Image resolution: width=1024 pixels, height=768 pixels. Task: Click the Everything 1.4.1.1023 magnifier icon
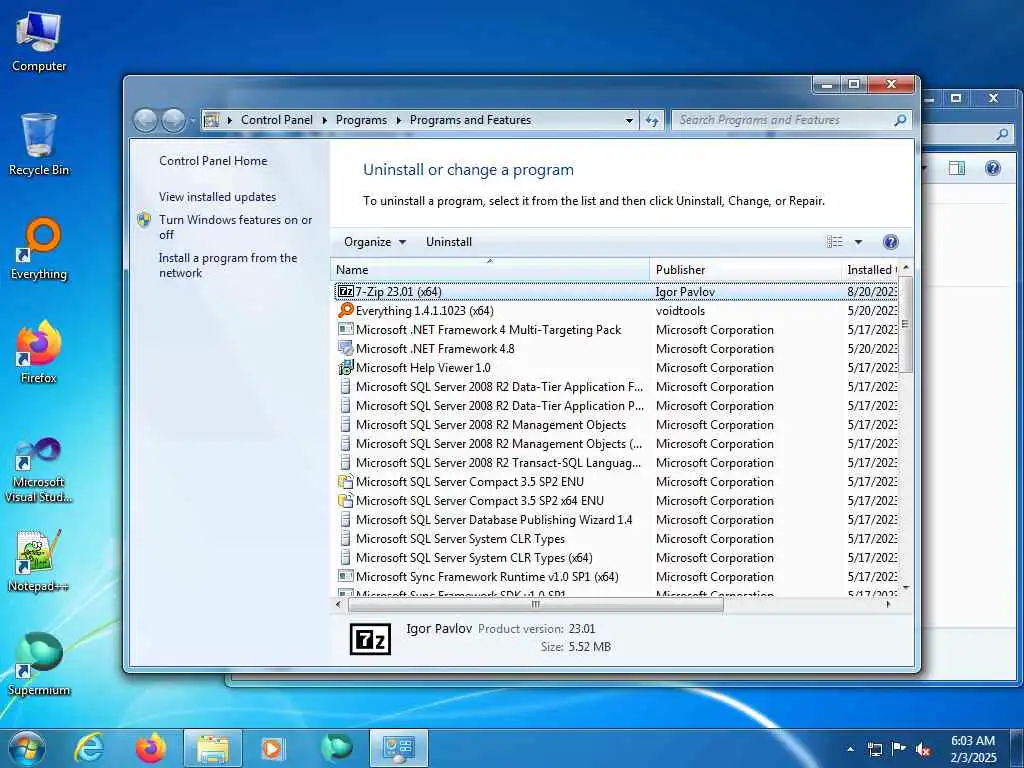346,310
